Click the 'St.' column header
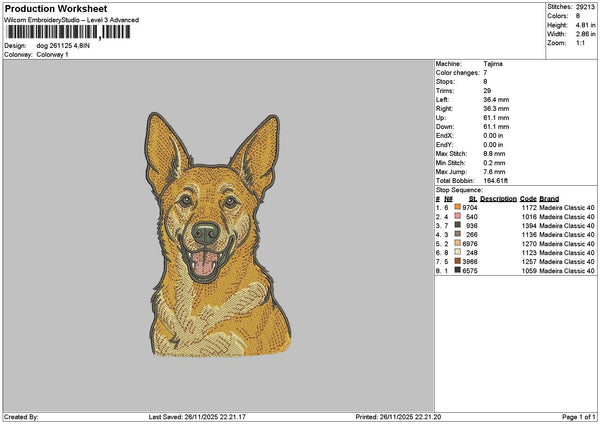The width and height of the screenshot is (600, 424). click(x=473, y=199)
